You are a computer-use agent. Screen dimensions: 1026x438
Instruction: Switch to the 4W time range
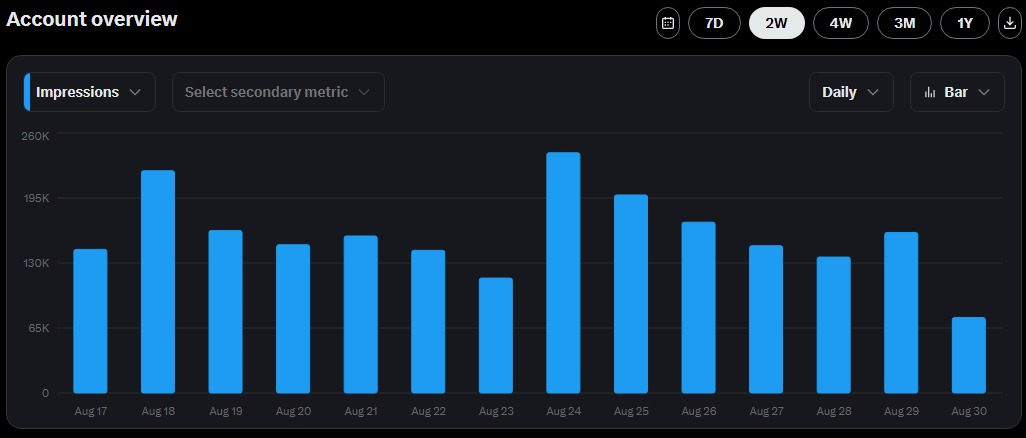[841, 24]
